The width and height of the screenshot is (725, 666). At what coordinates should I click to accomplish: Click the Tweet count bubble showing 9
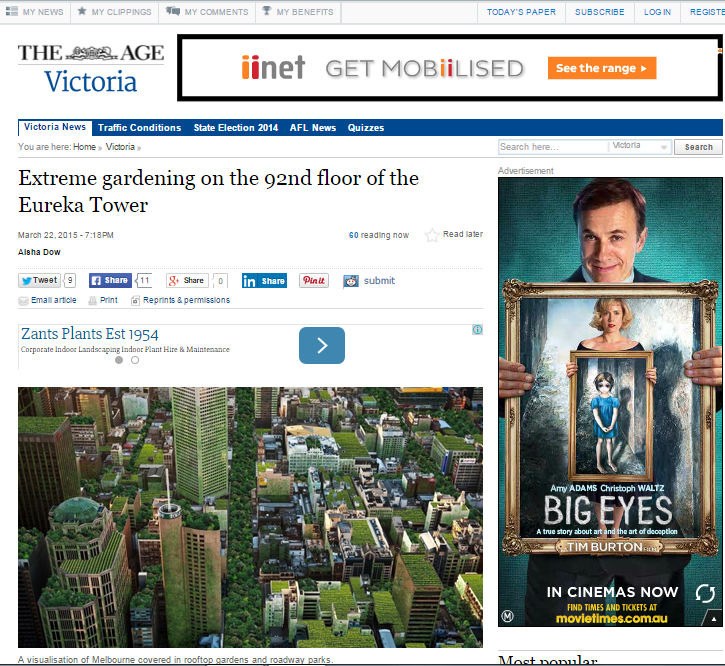pyautogui.click(x=69, y=280)
